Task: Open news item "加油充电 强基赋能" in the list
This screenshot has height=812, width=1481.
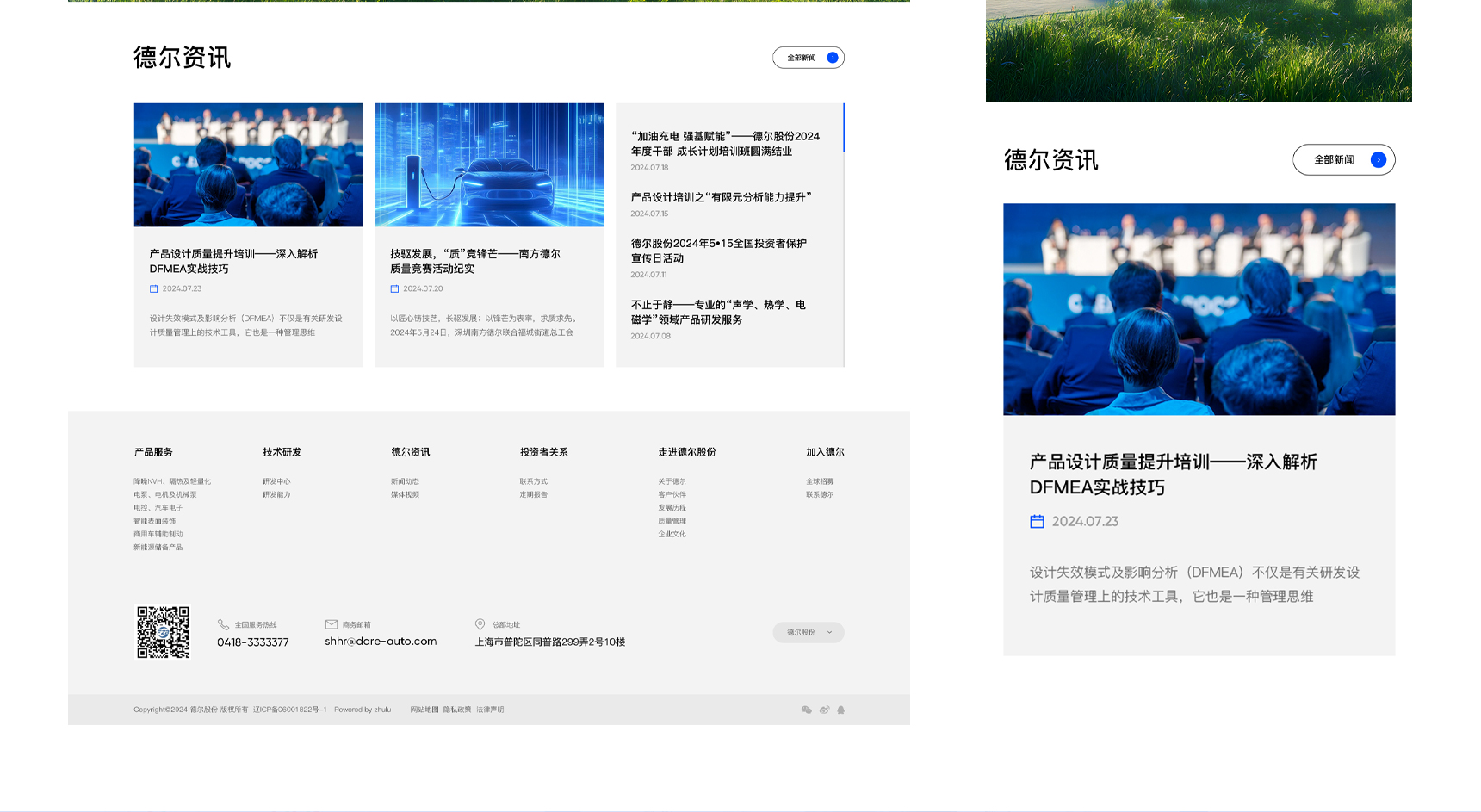Action: 725,144
